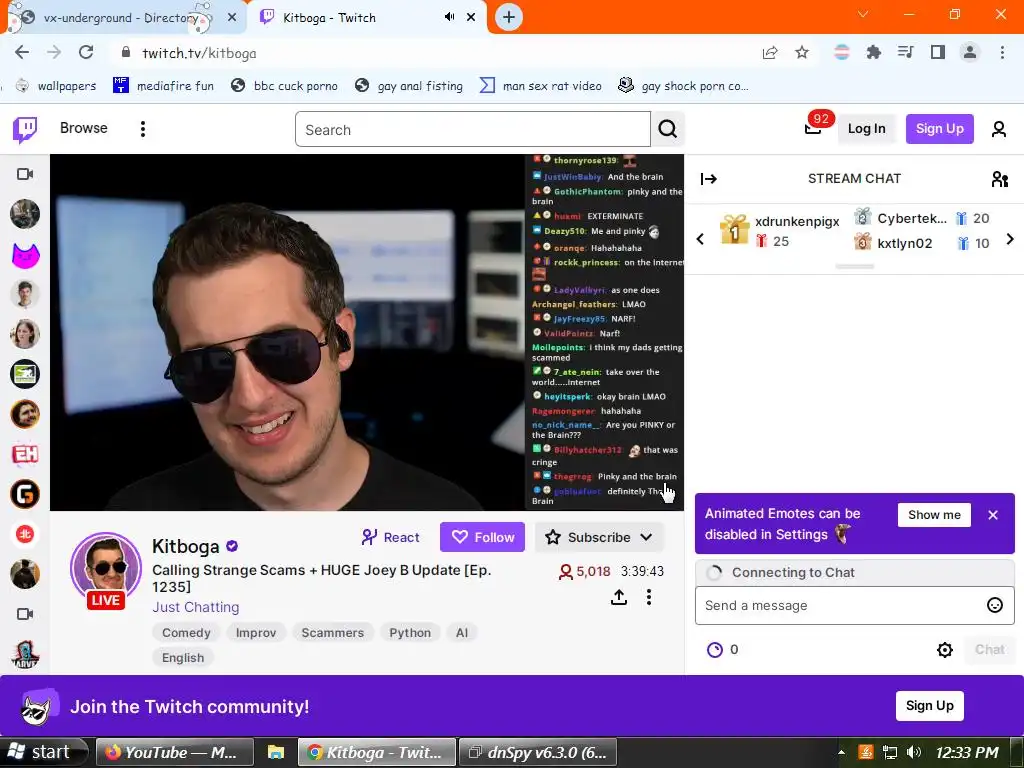Open xdrunkenpigx gifter entry
Viewport: 1024px width, 768px height.
click(780, 231)
